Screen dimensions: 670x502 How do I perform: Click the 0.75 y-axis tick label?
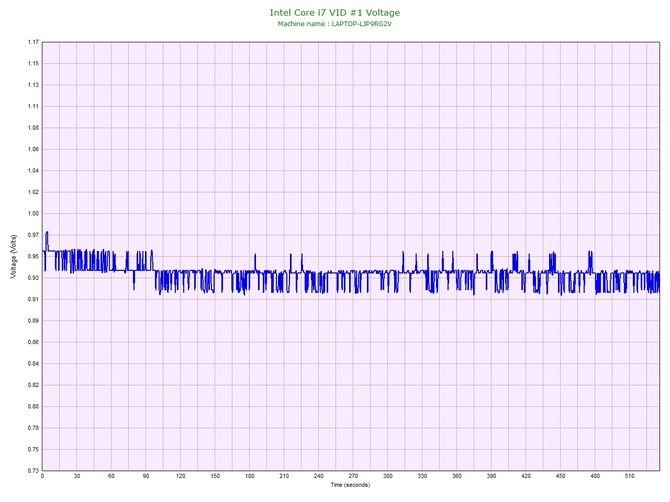[33, 449]
